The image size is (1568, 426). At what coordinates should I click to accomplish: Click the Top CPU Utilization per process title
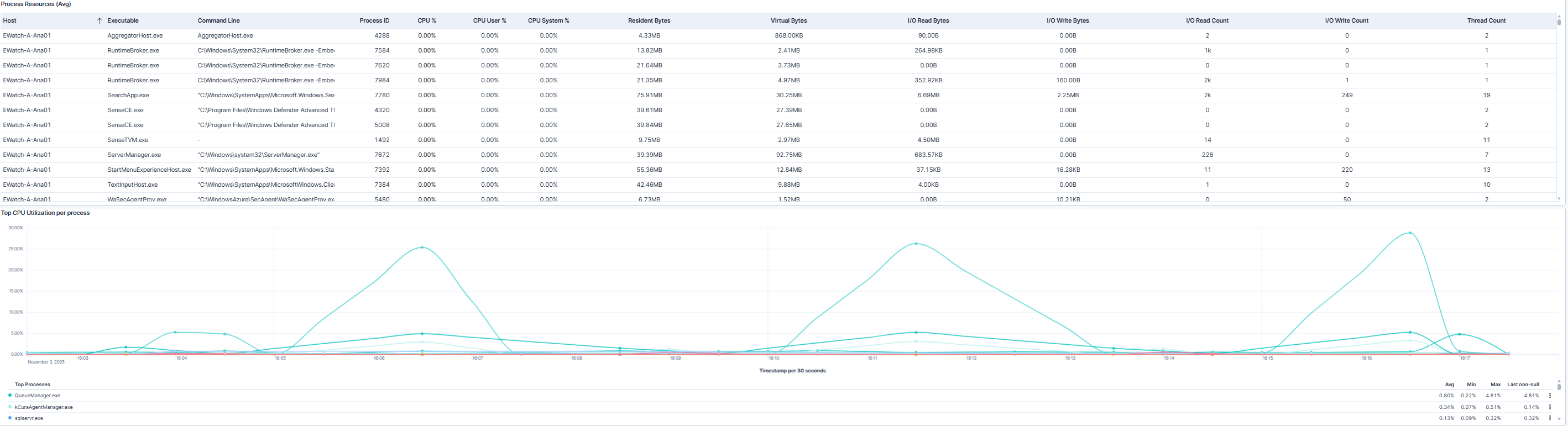pyautogui.click(x=45, y=213)
